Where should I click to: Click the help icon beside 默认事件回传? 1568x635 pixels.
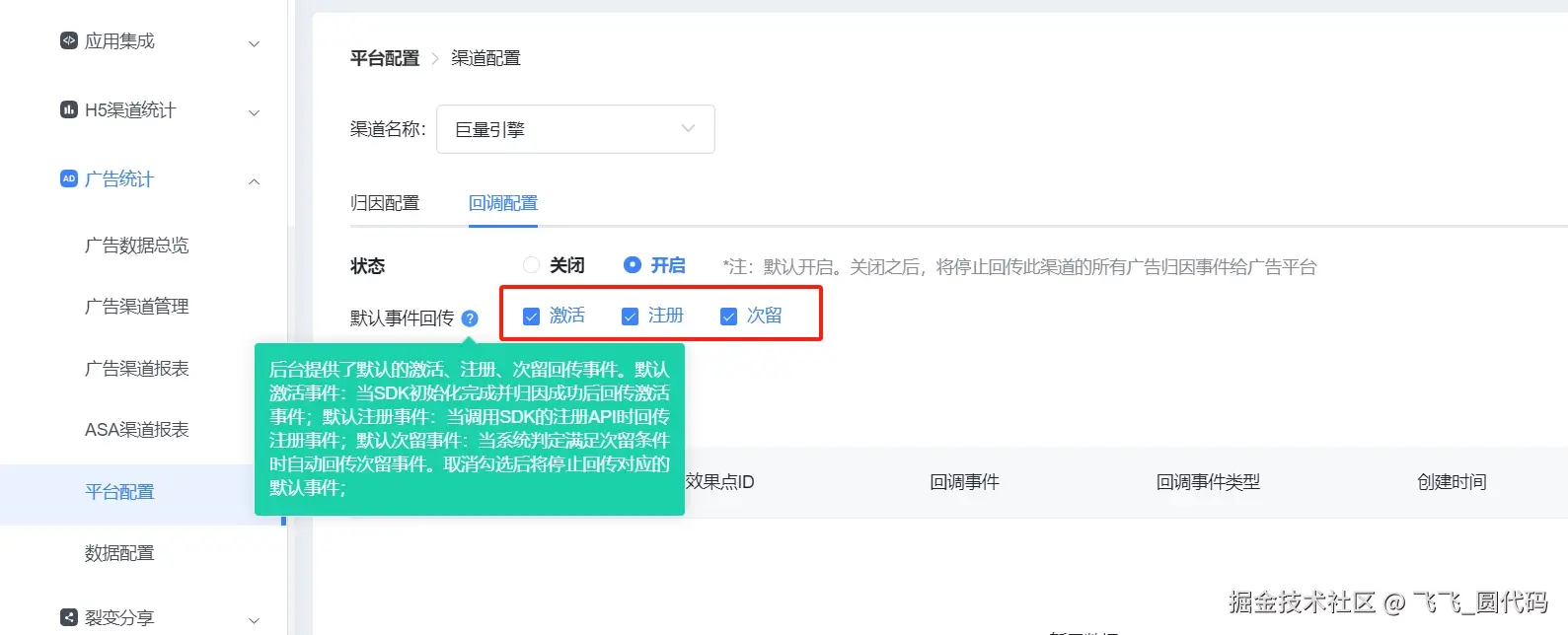pos(470,318)
